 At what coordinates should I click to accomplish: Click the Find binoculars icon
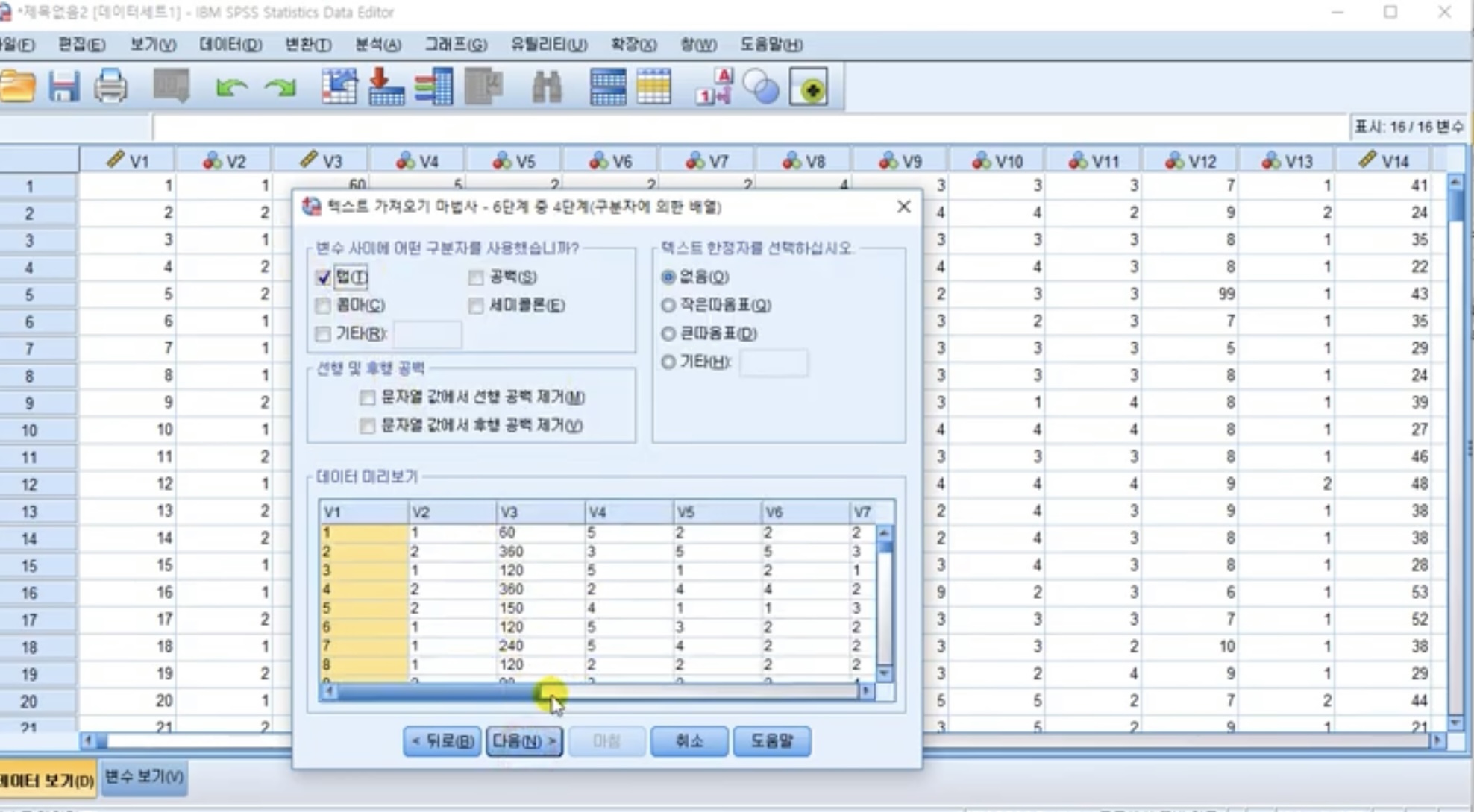547,87
